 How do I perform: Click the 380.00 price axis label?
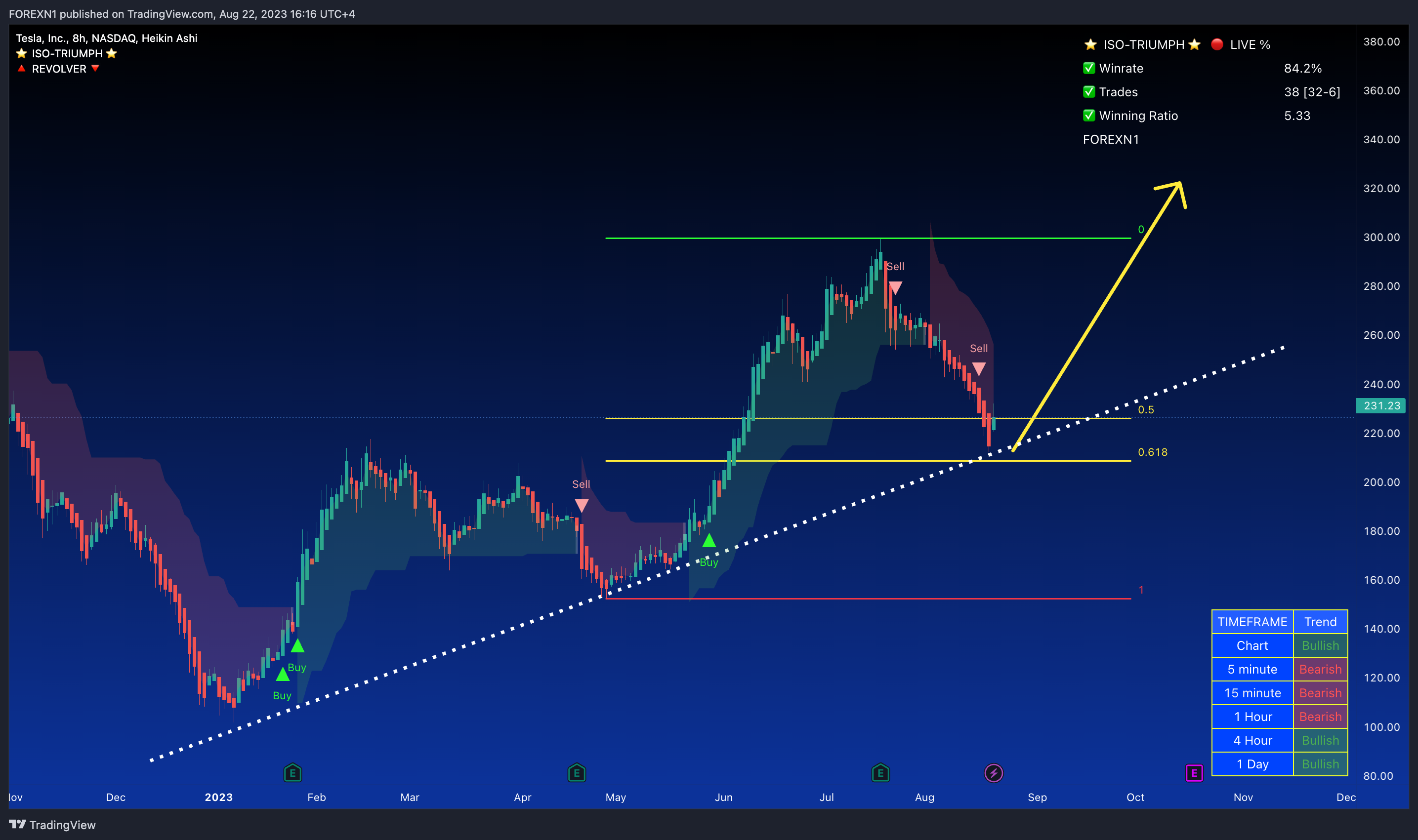pyautogui.click(x=1381, y=42)
